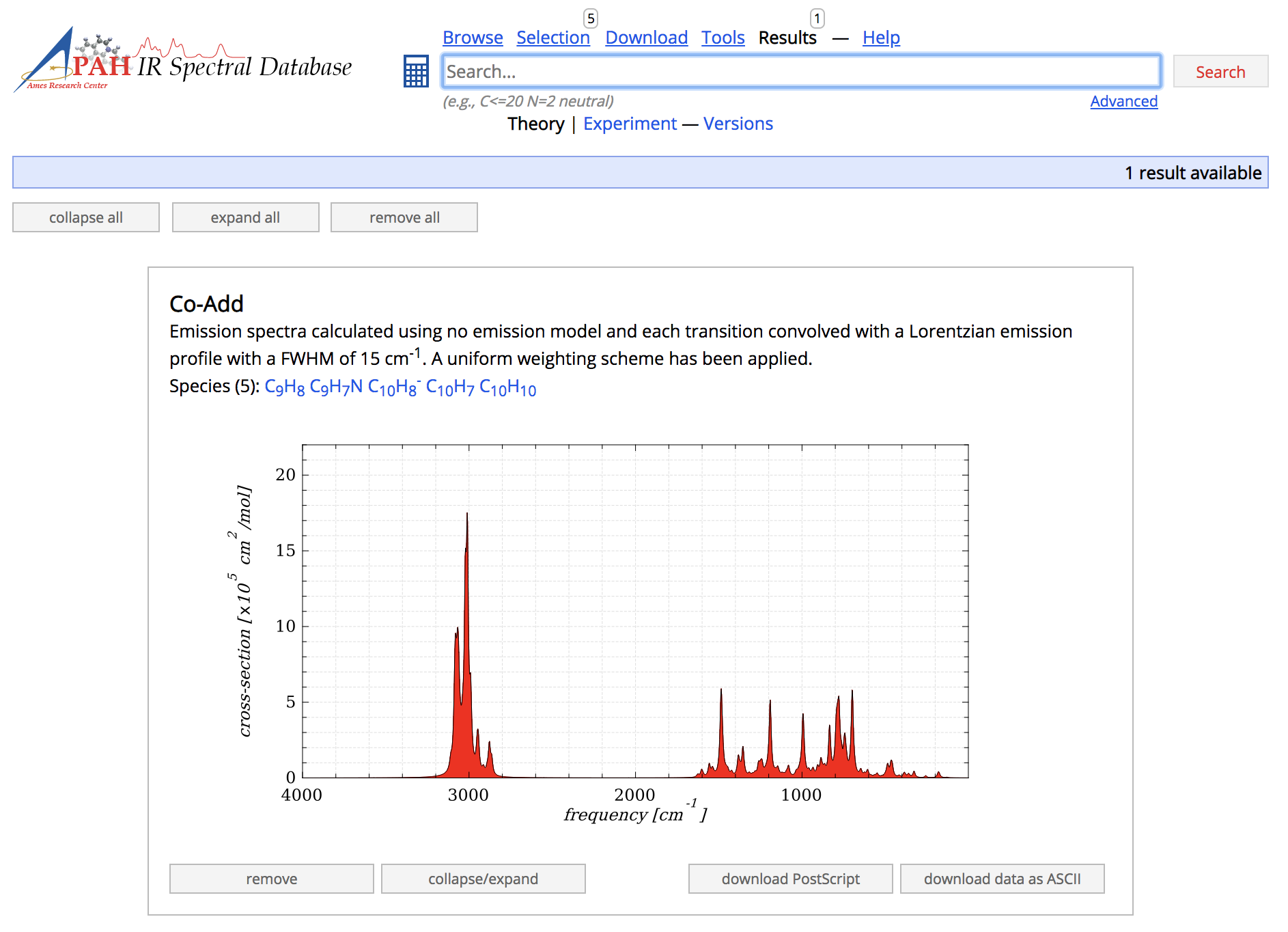Open the Versions link

click(x=738, y=124)
